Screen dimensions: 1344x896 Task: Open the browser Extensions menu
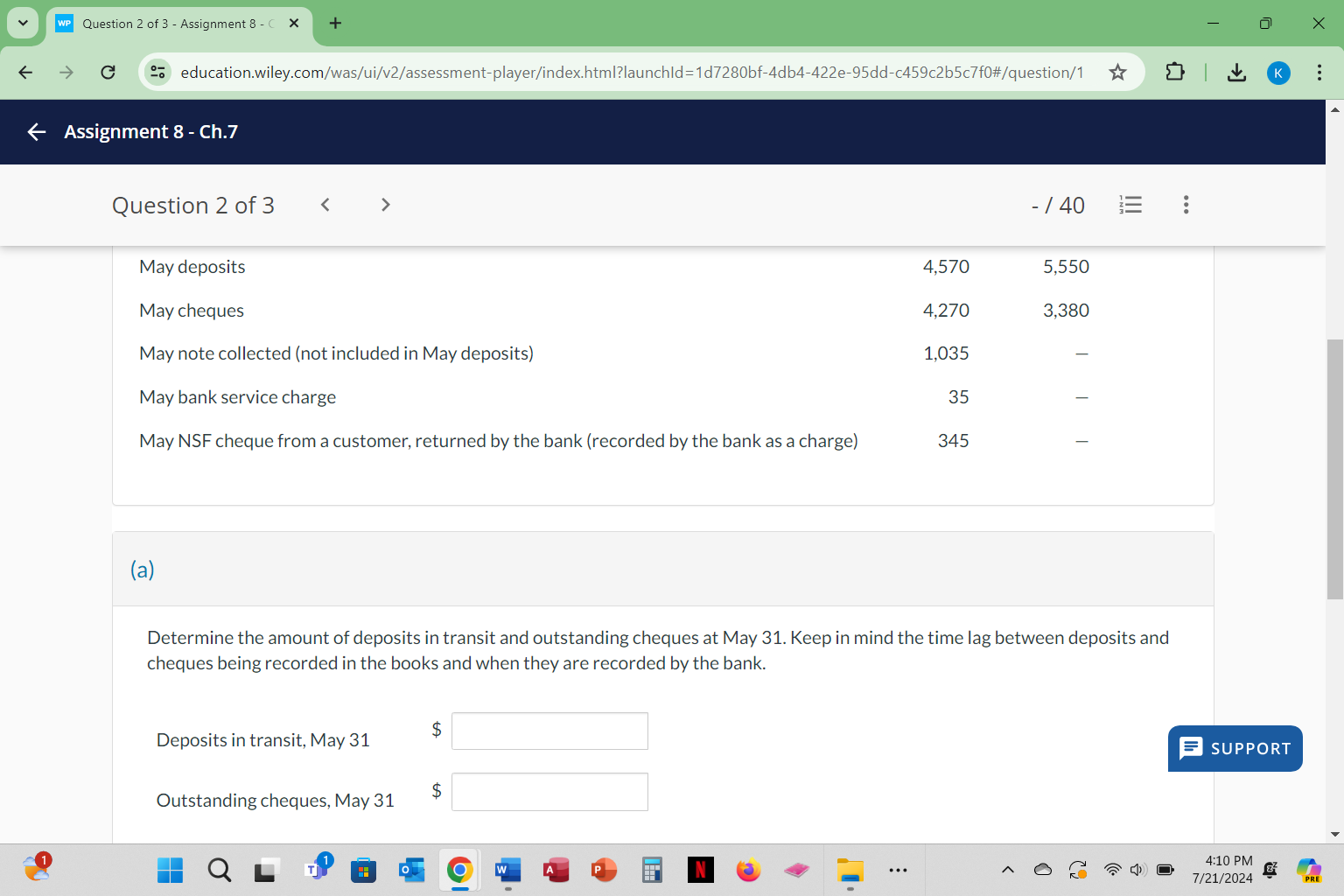pos(1175,73)
